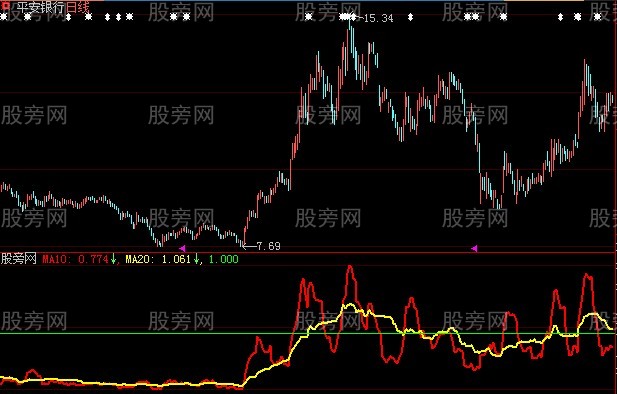Click the red square icon beside 平安银行
The height and width of the screenshot is (394, 617).
6,6
